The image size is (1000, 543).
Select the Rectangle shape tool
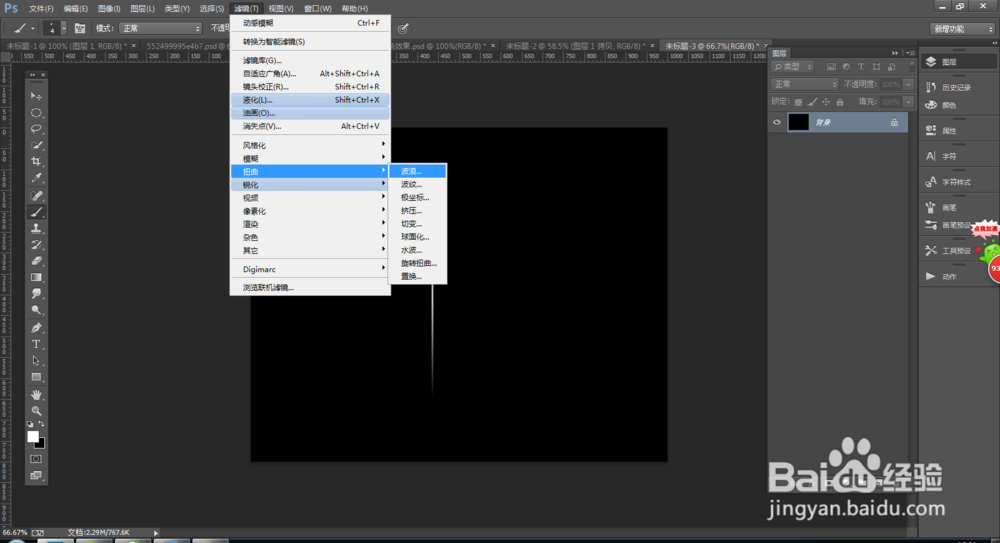[x=36, y=377]
